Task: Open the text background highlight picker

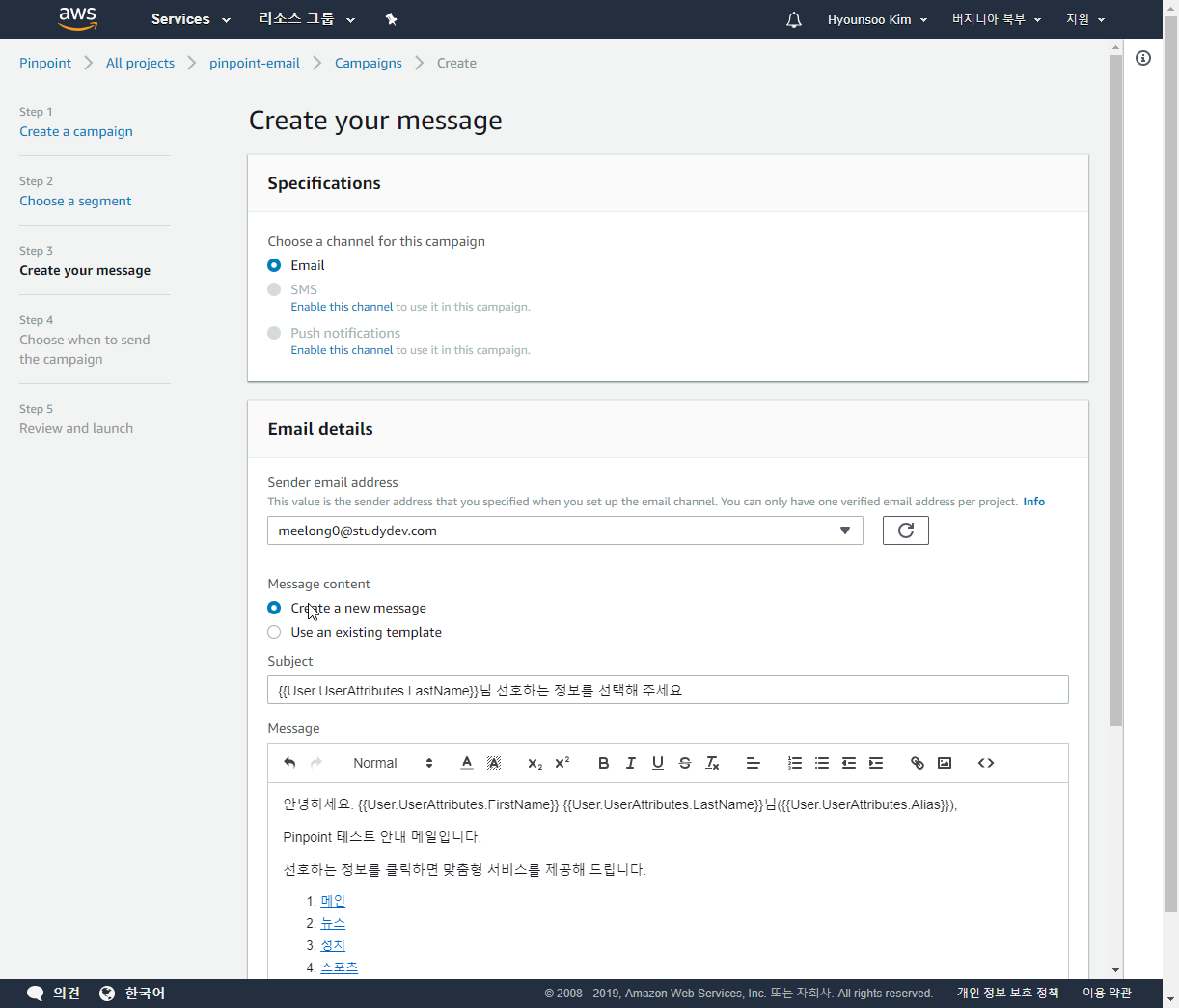Action: tap(494, 763)
